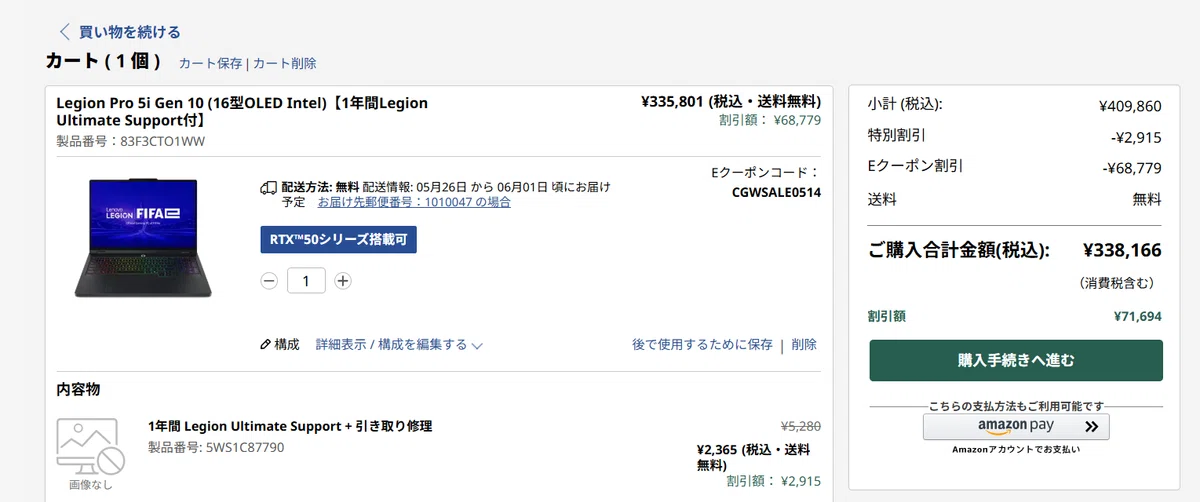1200x502 pixels.
Task: Open the Legion laptop product thumbnail
Action: click(143, 238)
